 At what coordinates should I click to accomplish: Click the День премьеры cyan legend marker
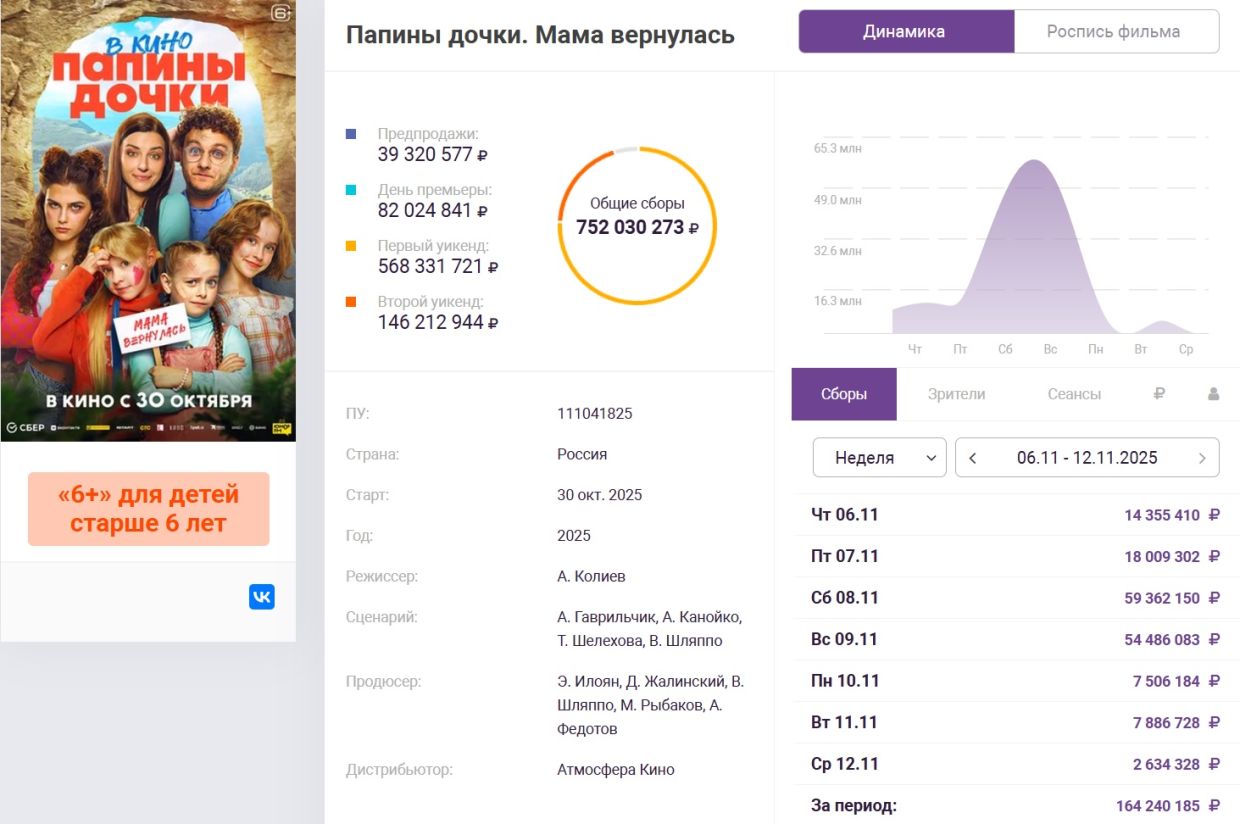(350, 190)
